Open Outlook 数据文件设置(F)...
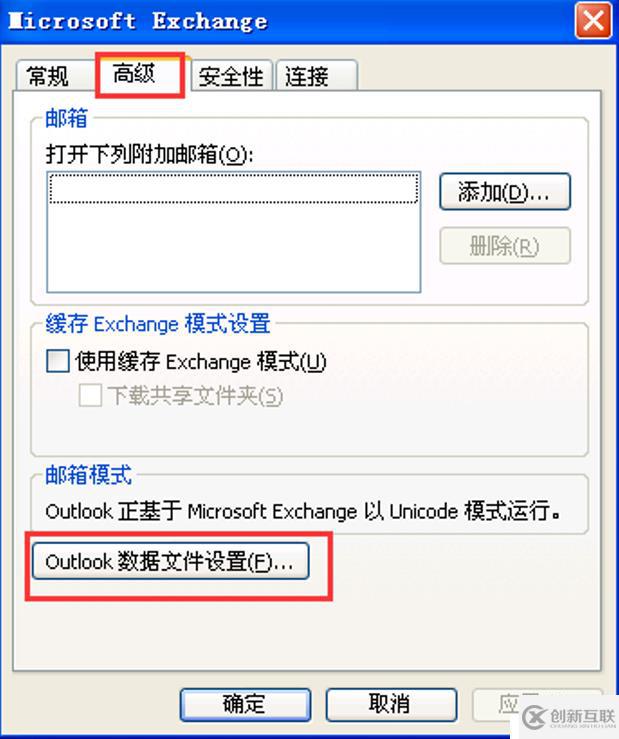Screen dimensions: 619x739 pyautogui.click(x=171, y=561)
